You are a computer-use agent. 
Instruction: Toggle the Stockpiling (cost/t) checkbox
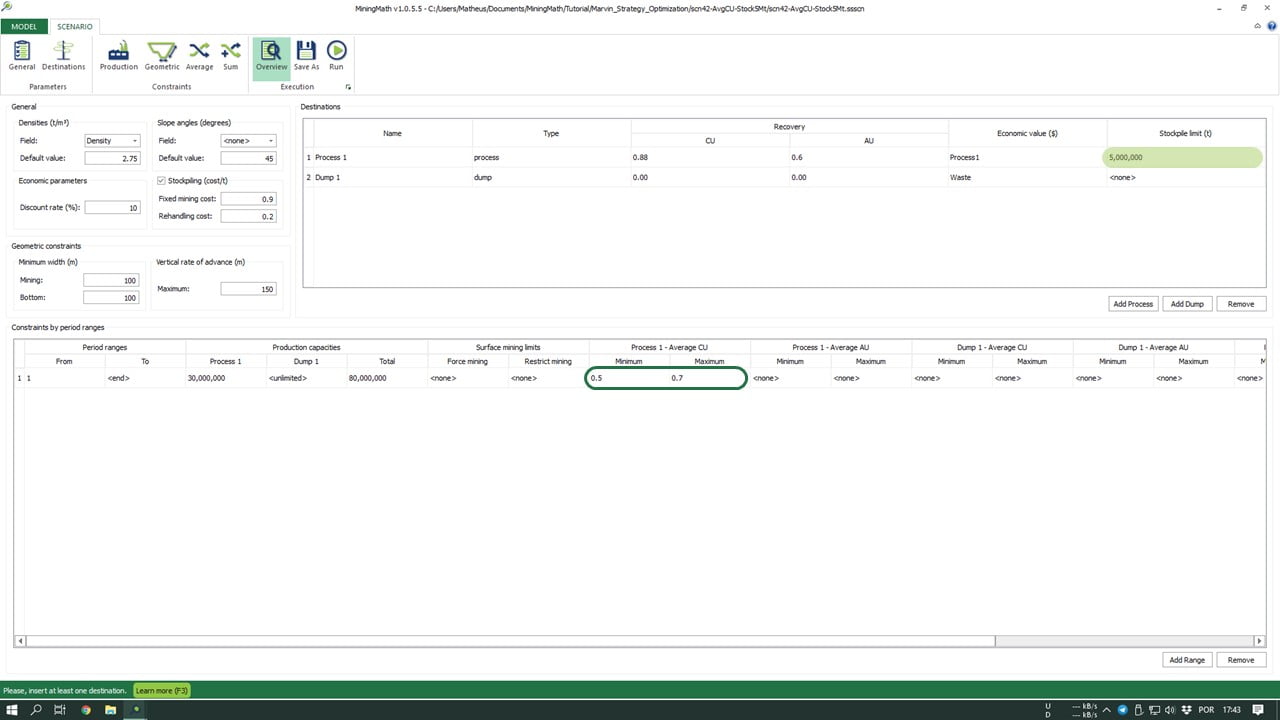point(162,181)
